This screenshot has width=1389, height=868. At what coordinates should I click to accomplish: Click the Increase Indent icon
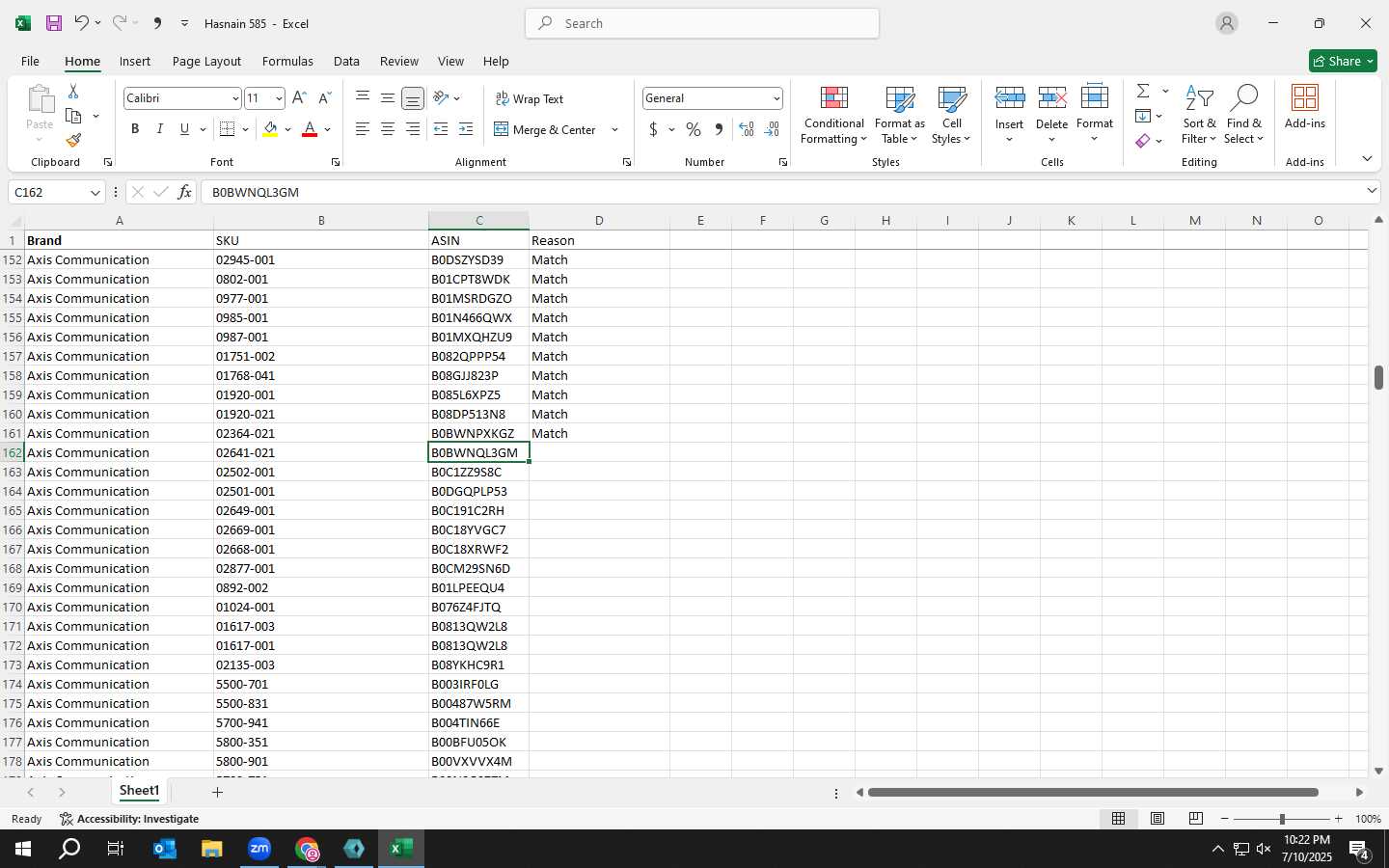coord(466,129)
